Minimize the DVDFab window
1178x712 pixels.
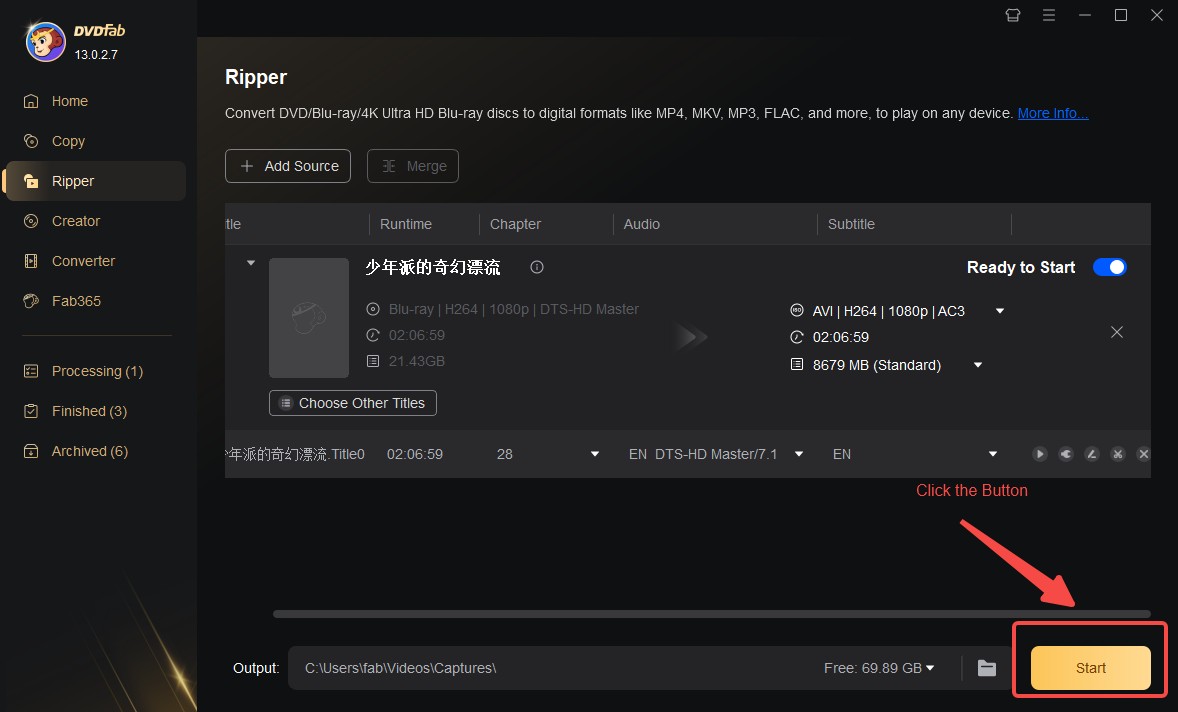[1084, 15]
